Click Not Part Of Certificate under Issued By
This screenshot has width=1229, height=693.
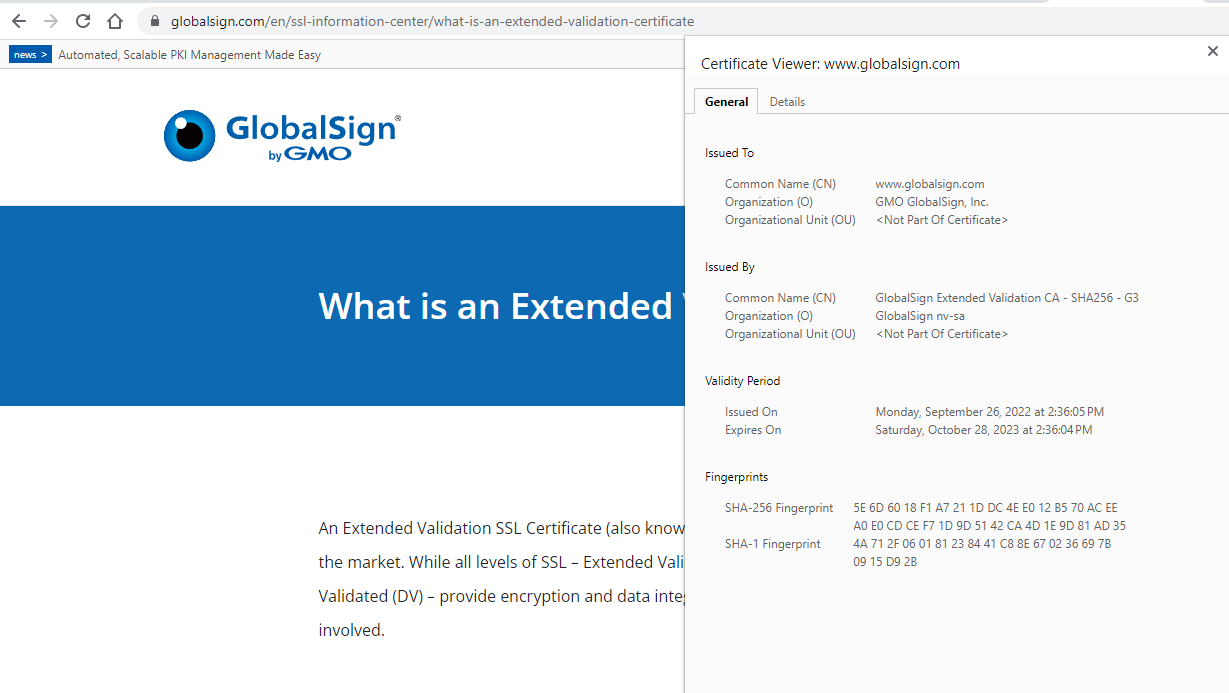click(x=942, y=334)
